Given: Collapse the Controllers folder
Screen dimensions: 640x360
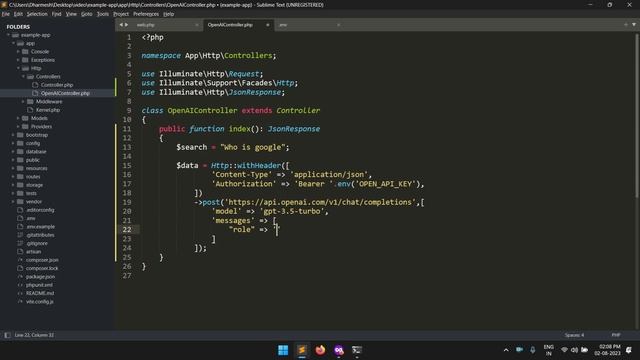Looking at the screenshot, I should click(x=23, y=77).
